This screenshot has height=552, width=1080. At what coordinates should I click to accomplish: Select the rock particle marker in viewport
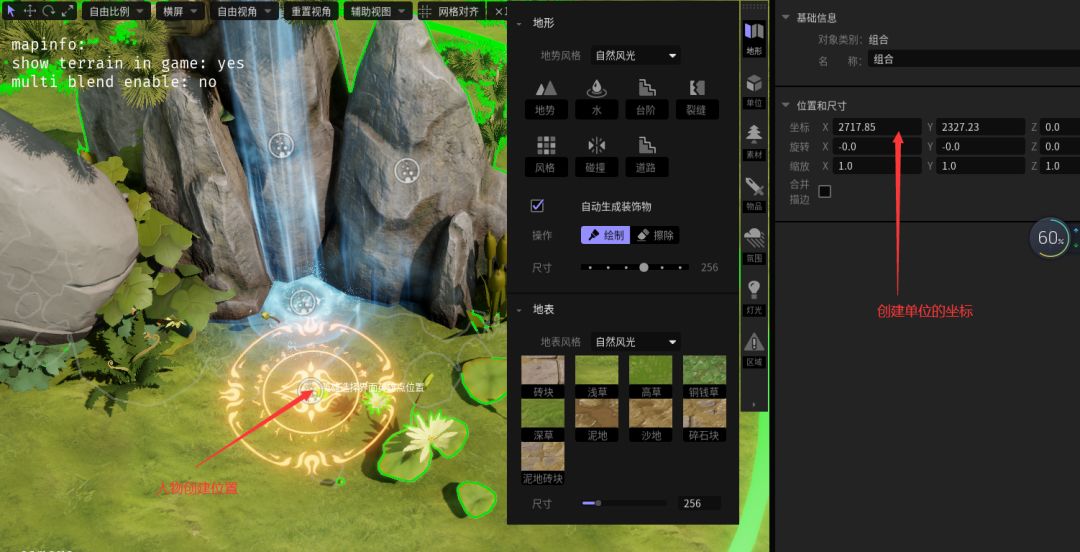(406, 170)
